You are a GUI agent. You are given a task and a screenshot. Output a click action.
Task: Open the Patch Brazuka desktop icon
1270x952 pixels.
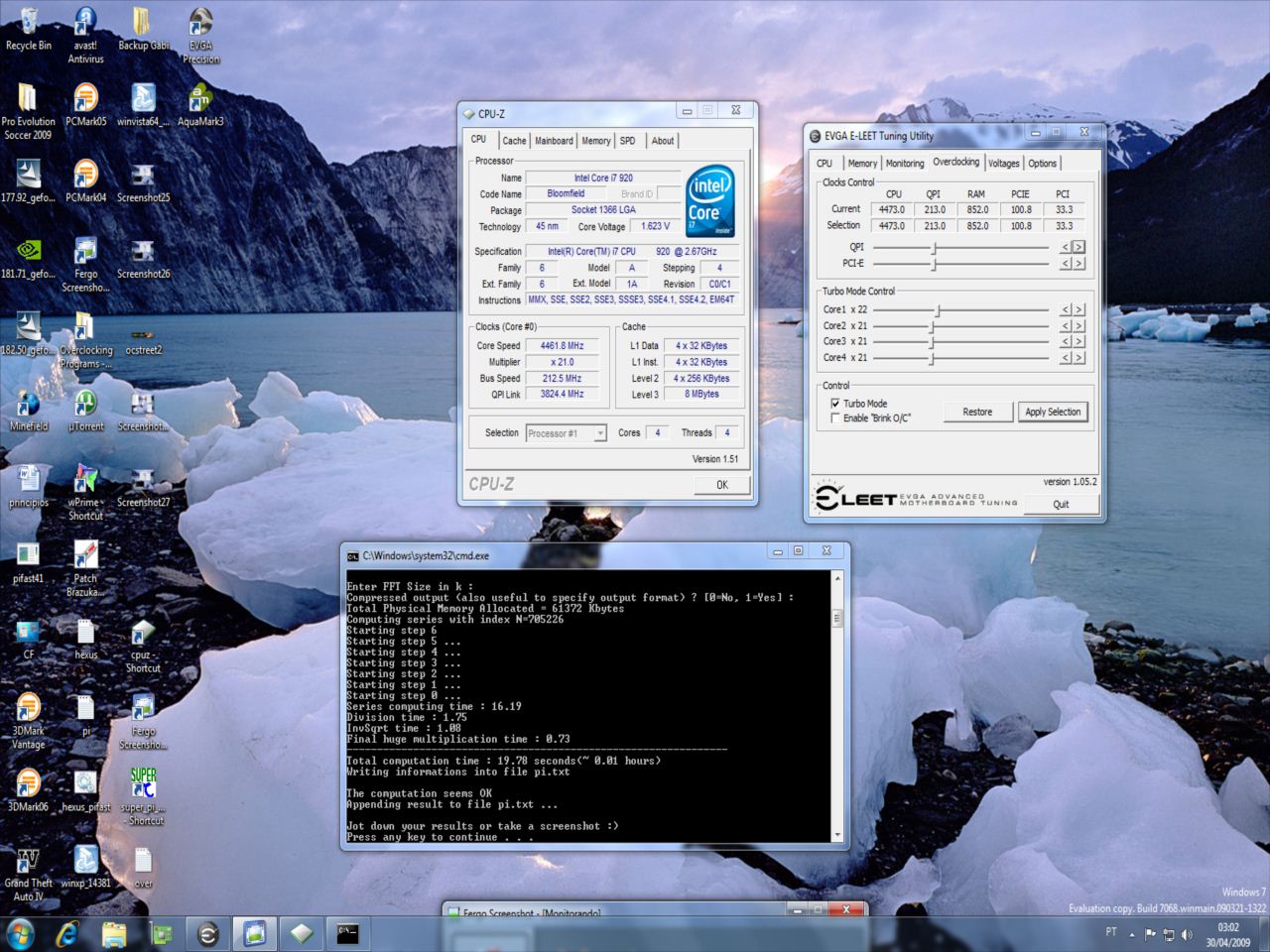(85, 569)
